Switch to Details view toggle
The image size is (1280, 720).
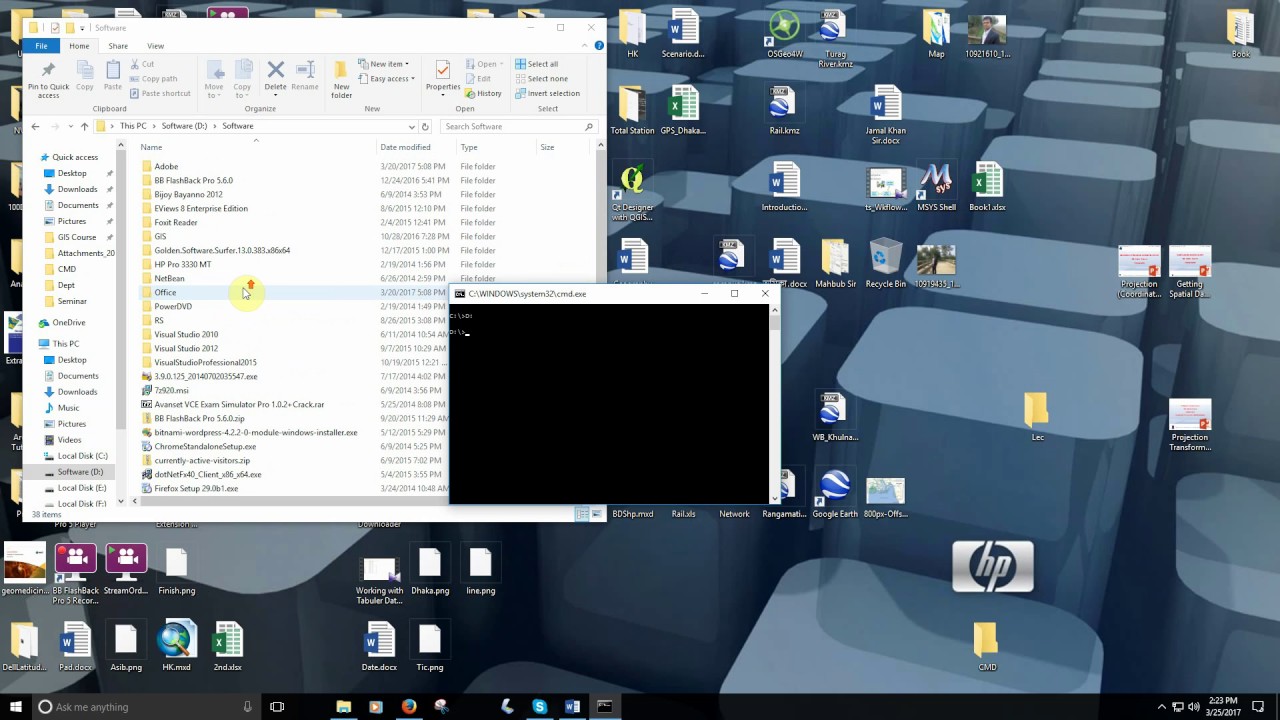582,514
